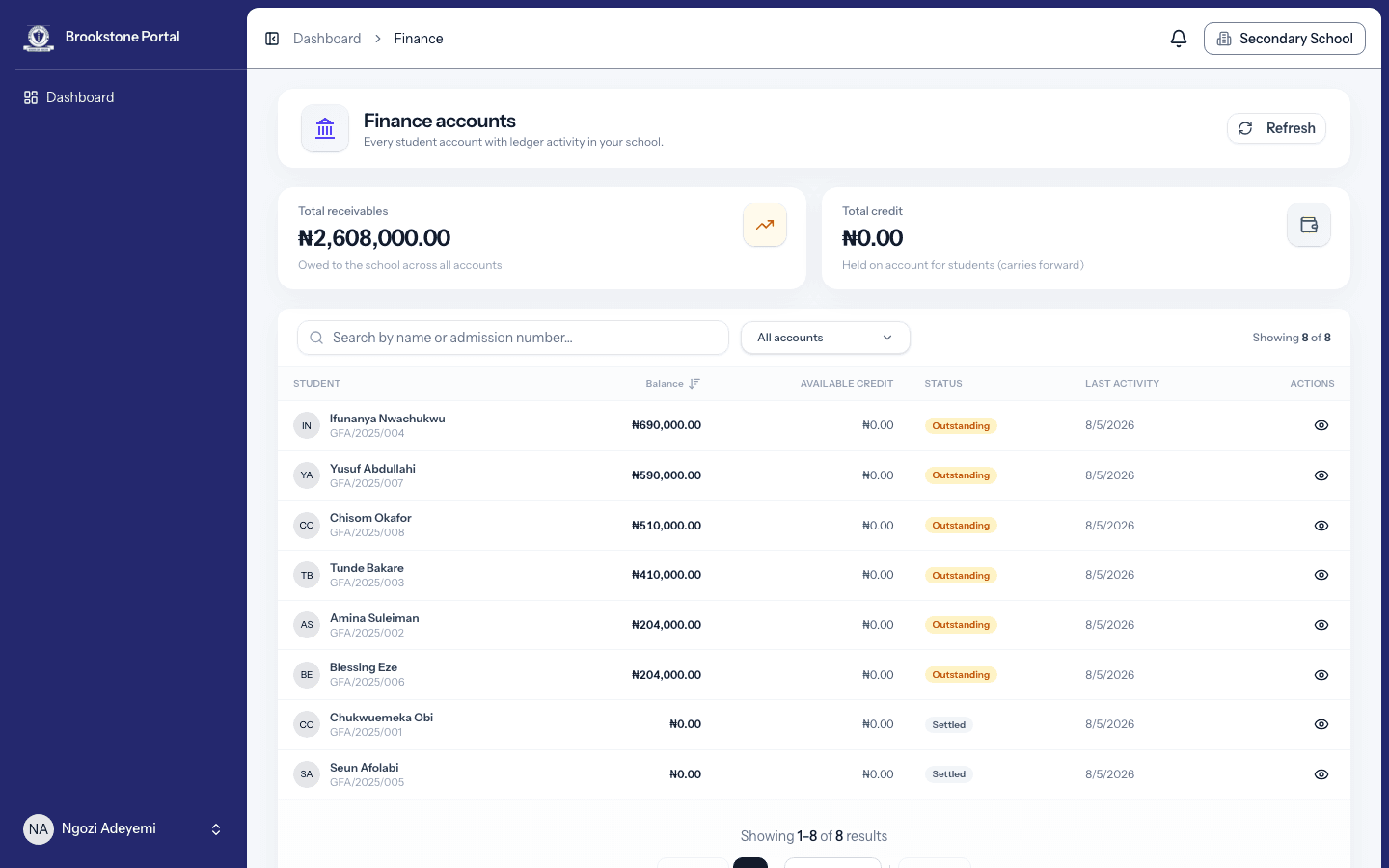Image resolution: width=1389 pixels, height=868 pixels.
Task: Click the trending arrow icon on Total receivables
Action: 765,225
